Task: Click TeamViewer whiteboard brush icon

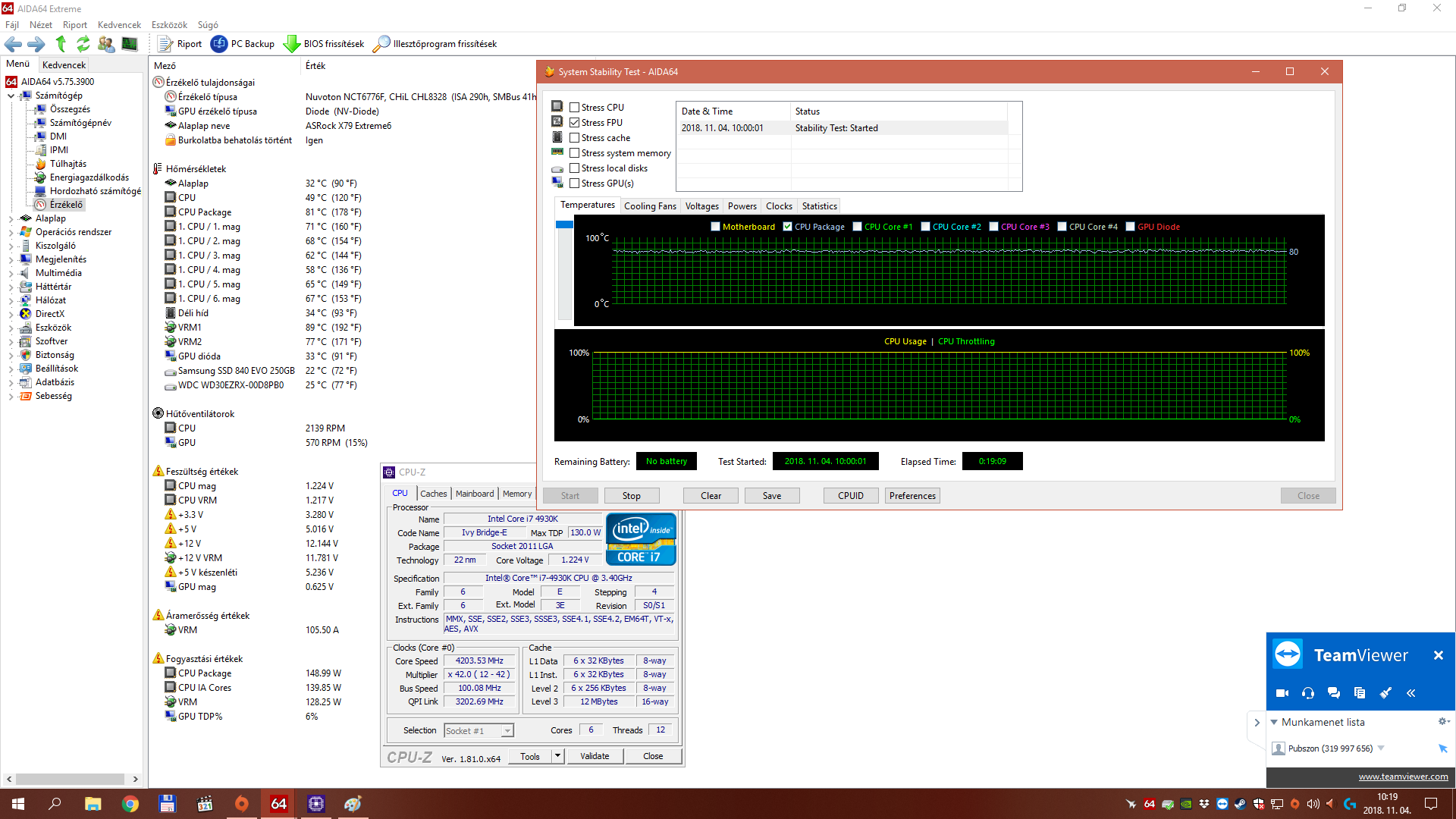Action: coord(1385,693)
